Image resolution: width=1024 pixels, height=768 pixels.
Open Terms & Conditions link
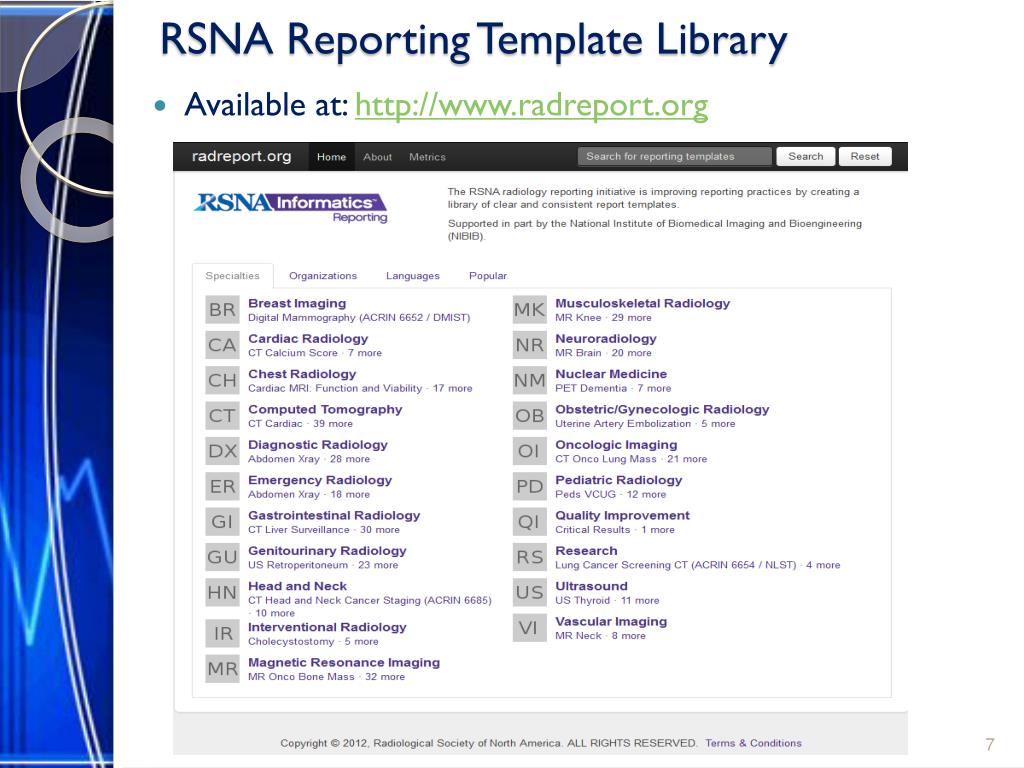click(753, 743)
